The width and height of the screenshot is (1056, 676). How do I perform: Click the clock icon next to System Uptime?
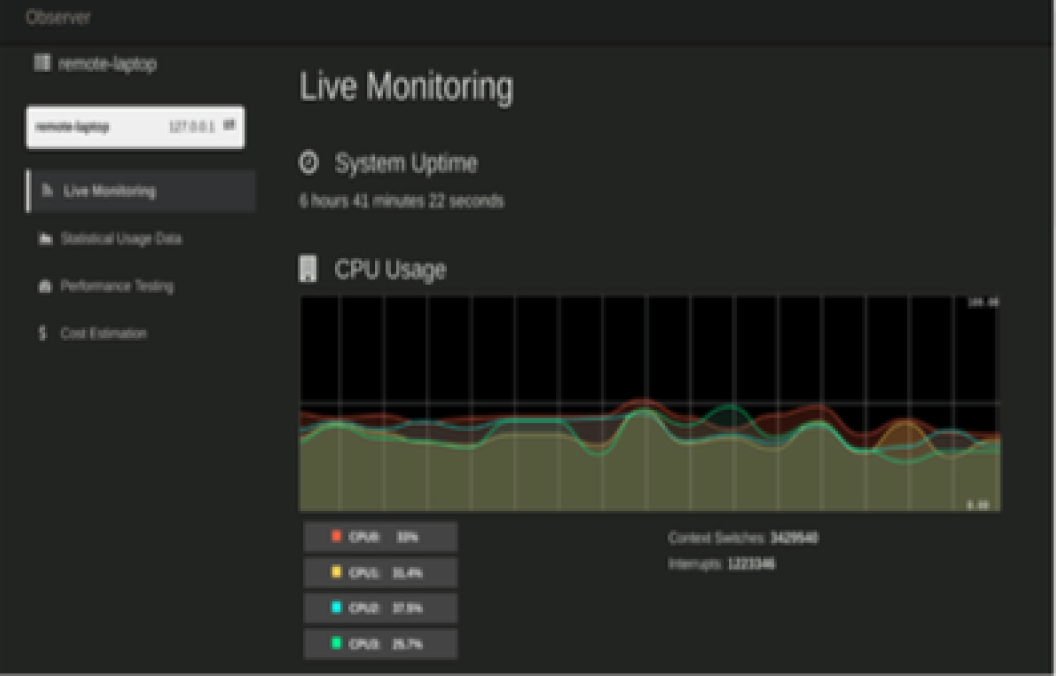(310, 162)
